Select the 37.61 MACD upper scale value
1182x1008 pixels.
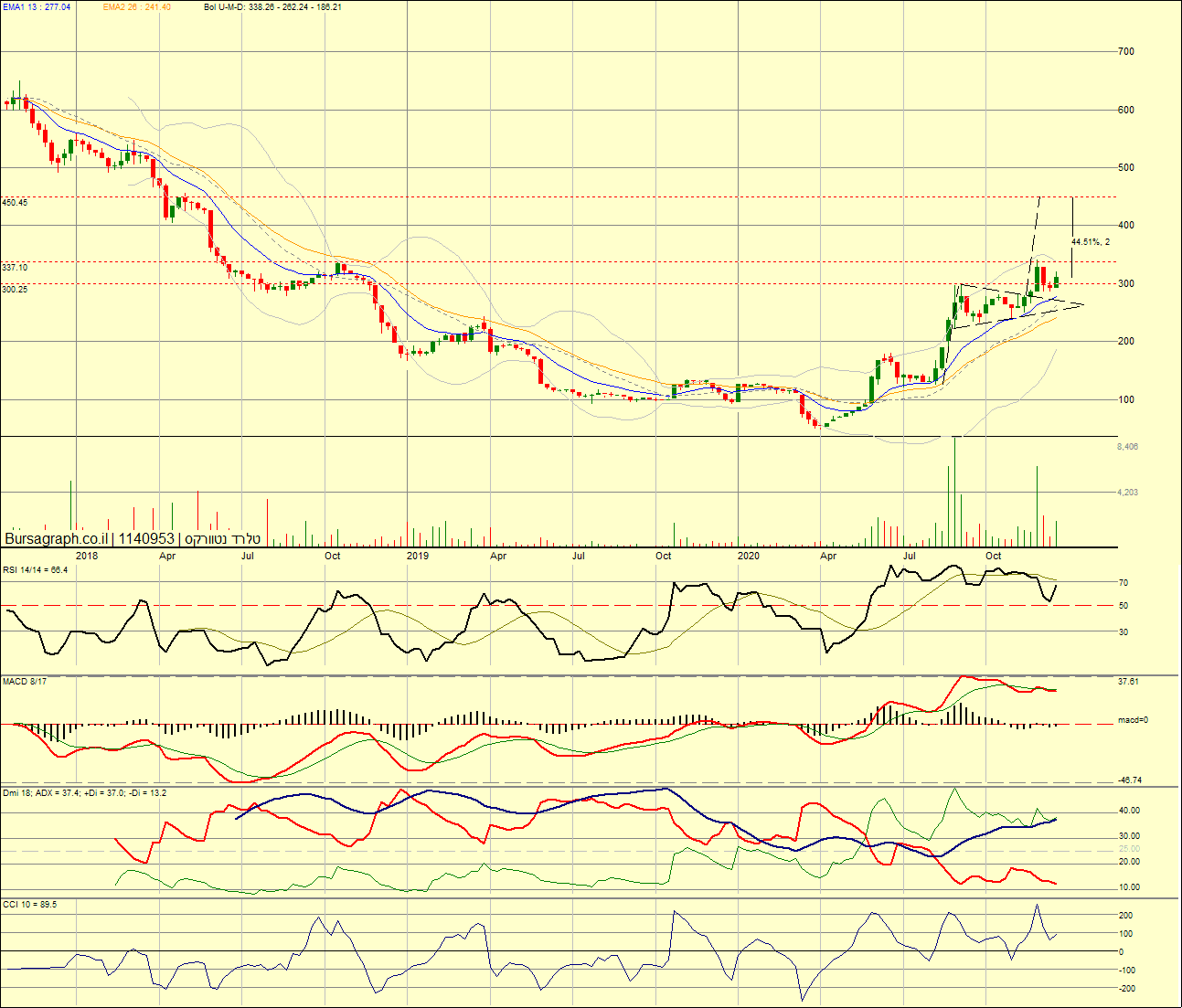[x=1128, y=681]
